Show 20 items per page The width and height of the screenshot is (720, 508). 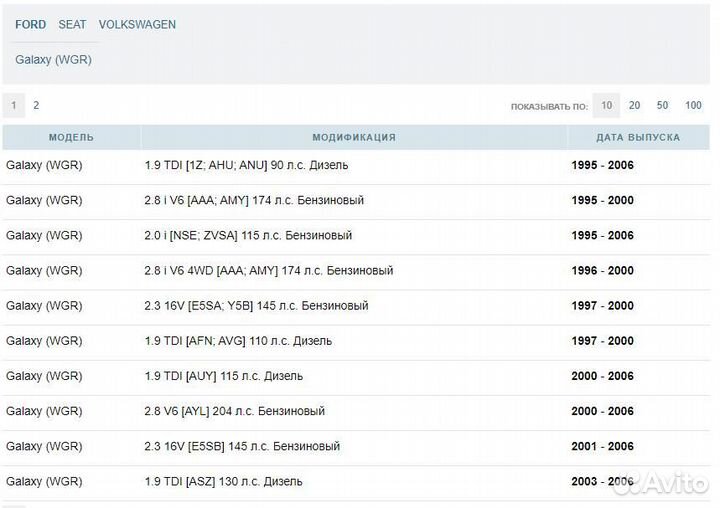click(634, 105)
